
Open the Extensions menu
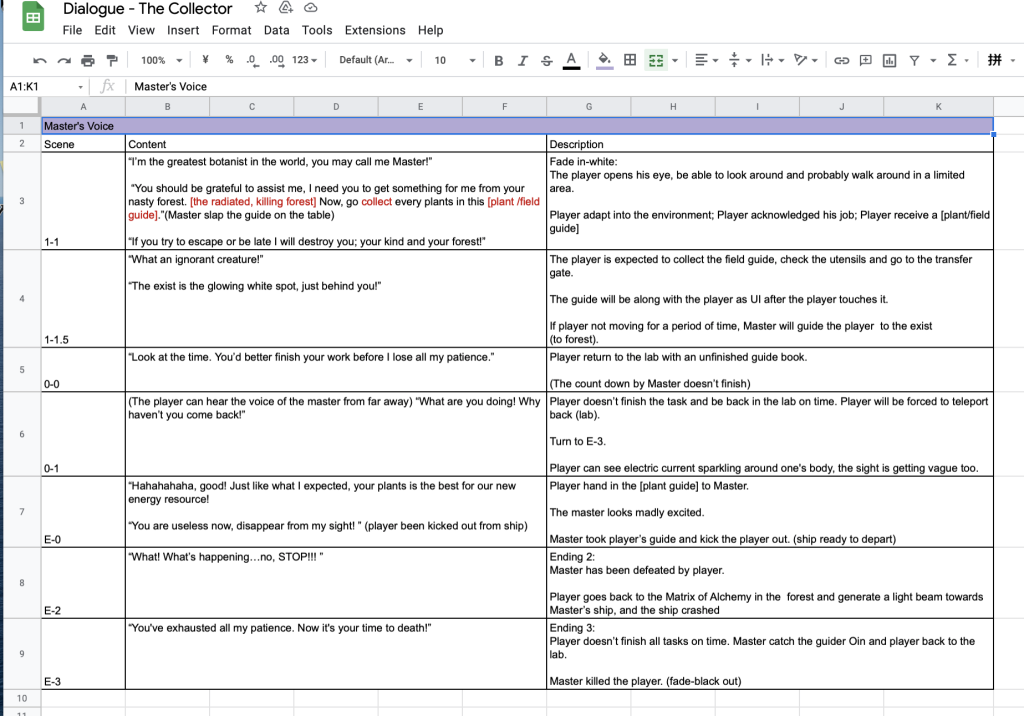coord(375,30)
